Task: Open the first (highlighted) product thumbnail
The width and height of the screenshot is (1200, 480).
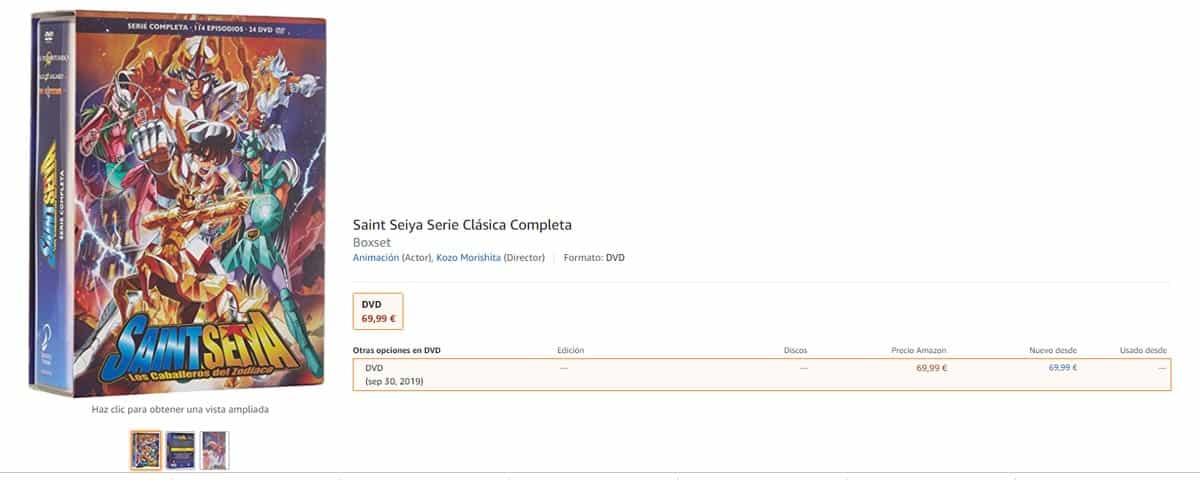Action: 146,450
